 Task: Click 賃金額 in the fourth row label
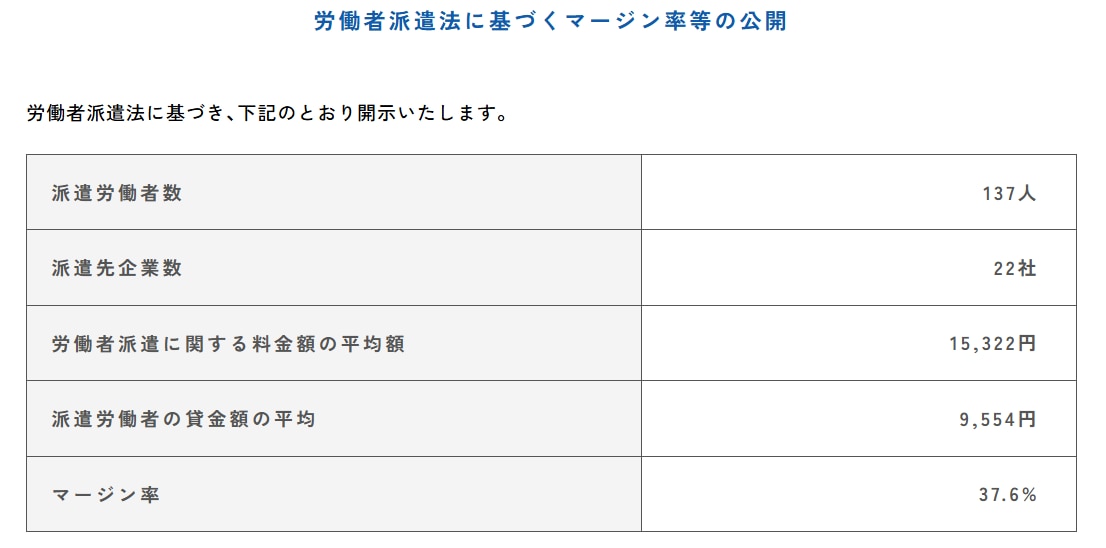216,419
